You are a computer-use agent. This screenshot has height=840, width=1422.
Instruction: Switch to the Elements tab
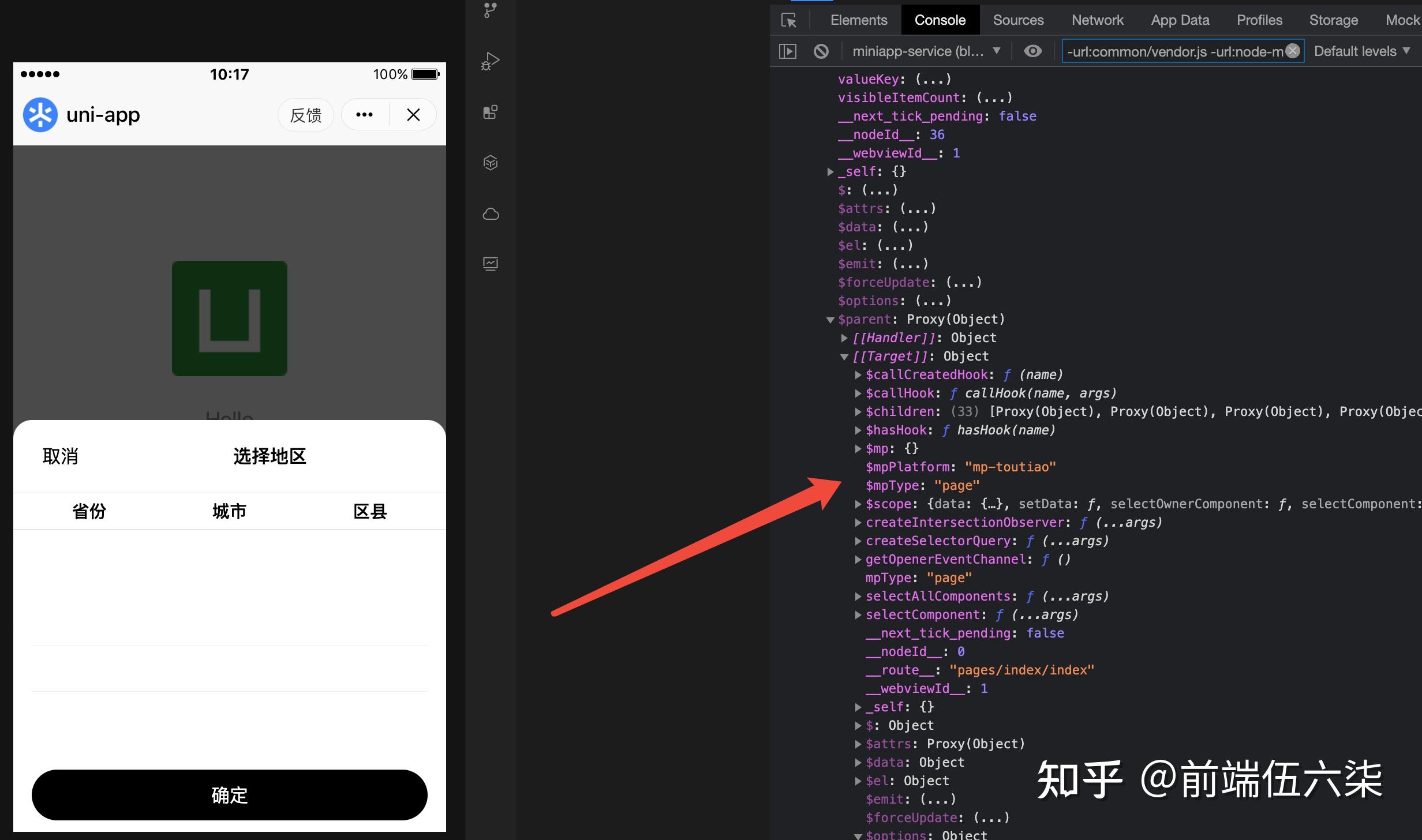(x=859, y=20)
